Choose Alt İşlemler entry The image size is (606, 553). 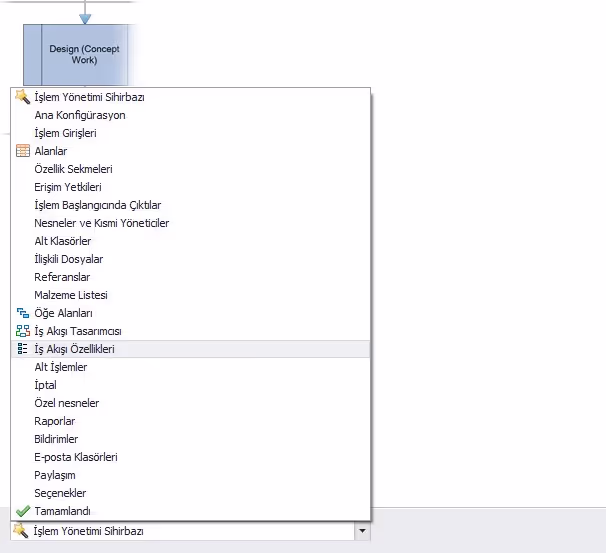click(191, 367)
